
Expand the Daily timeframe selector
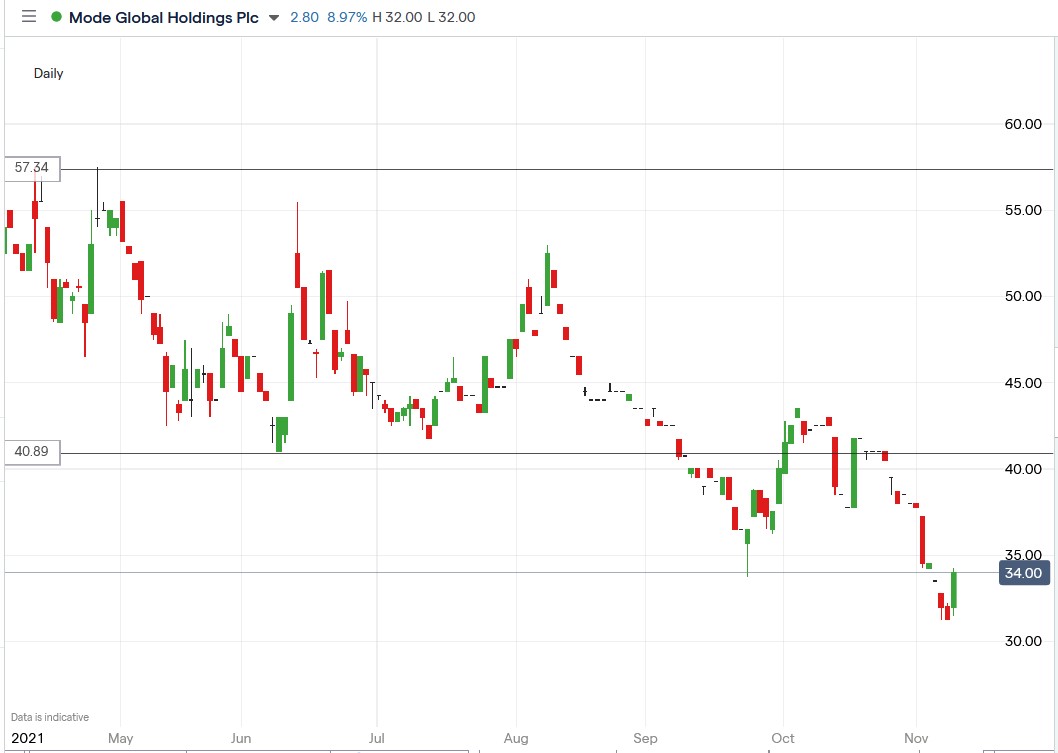point(48,73)
